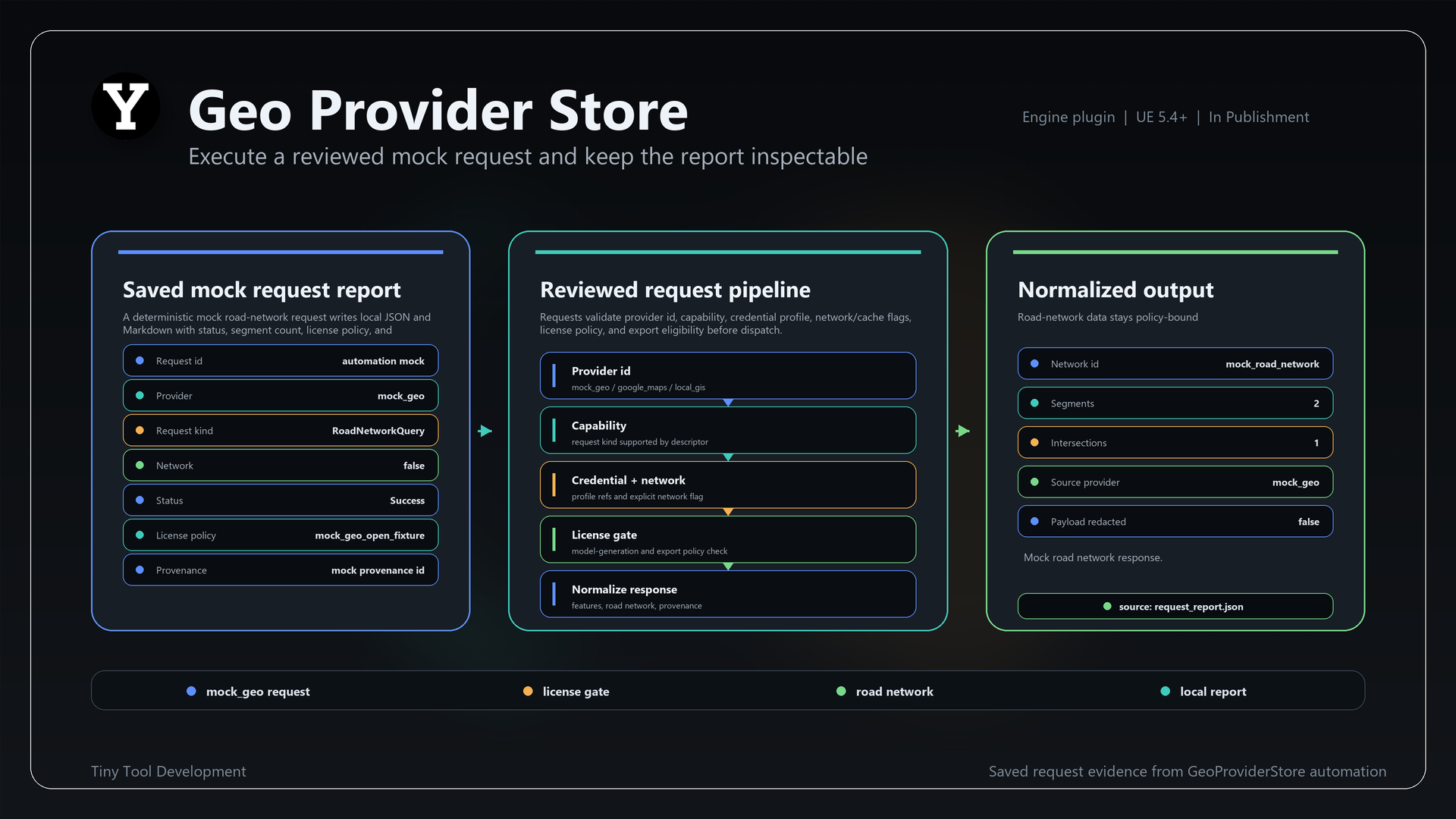This screenshot has width=1456, height=819.
Task: Click the Request id row value automation mock
Action: coord(383,361)
